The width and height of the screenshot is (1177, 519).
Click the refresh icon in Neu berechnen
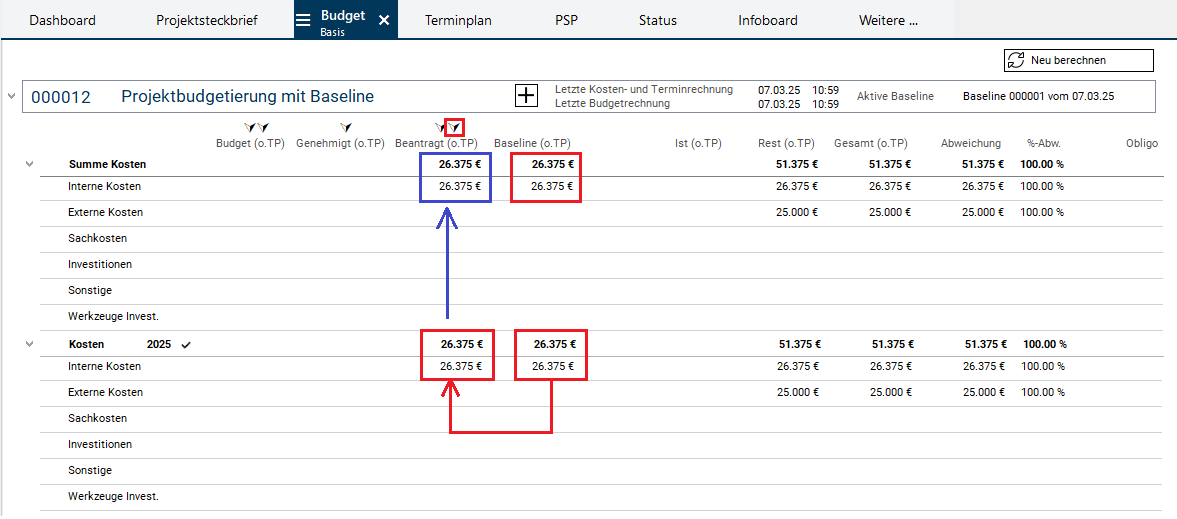(x=1016, y=60)
